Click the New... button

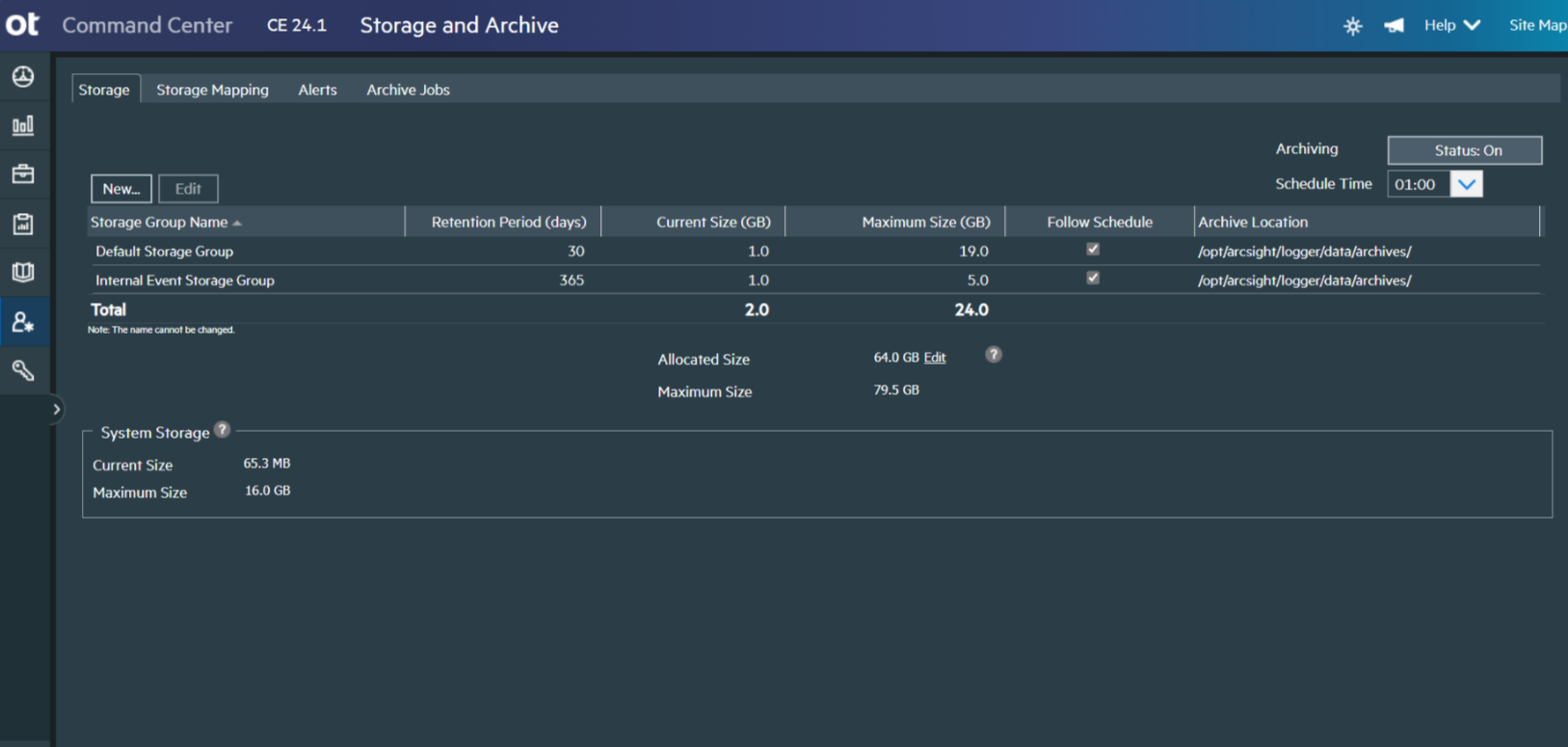121,189
